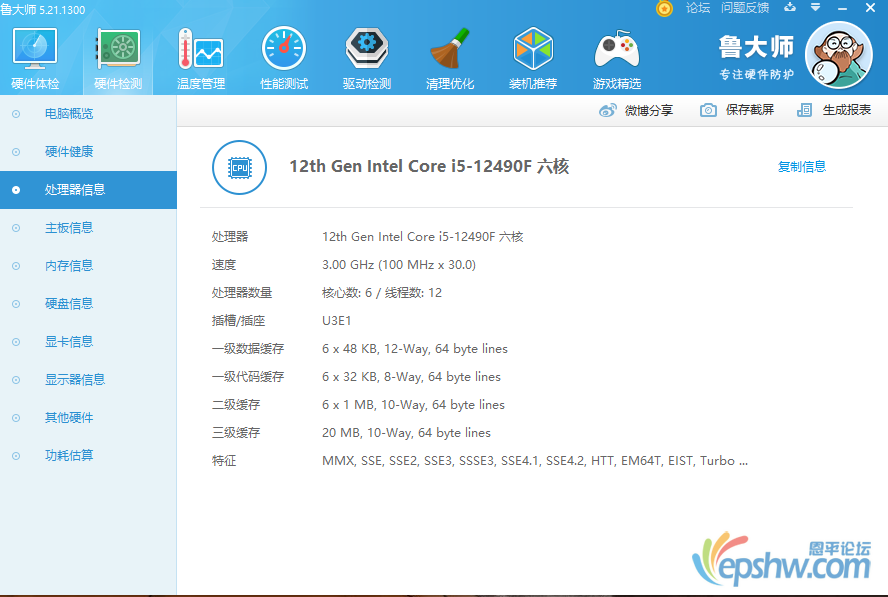Image resolution: width=888 pixels, height=597 pixels.
Task: Click the value 核心数: 6 / 线程数: 12
Action: tap(382, 293)
